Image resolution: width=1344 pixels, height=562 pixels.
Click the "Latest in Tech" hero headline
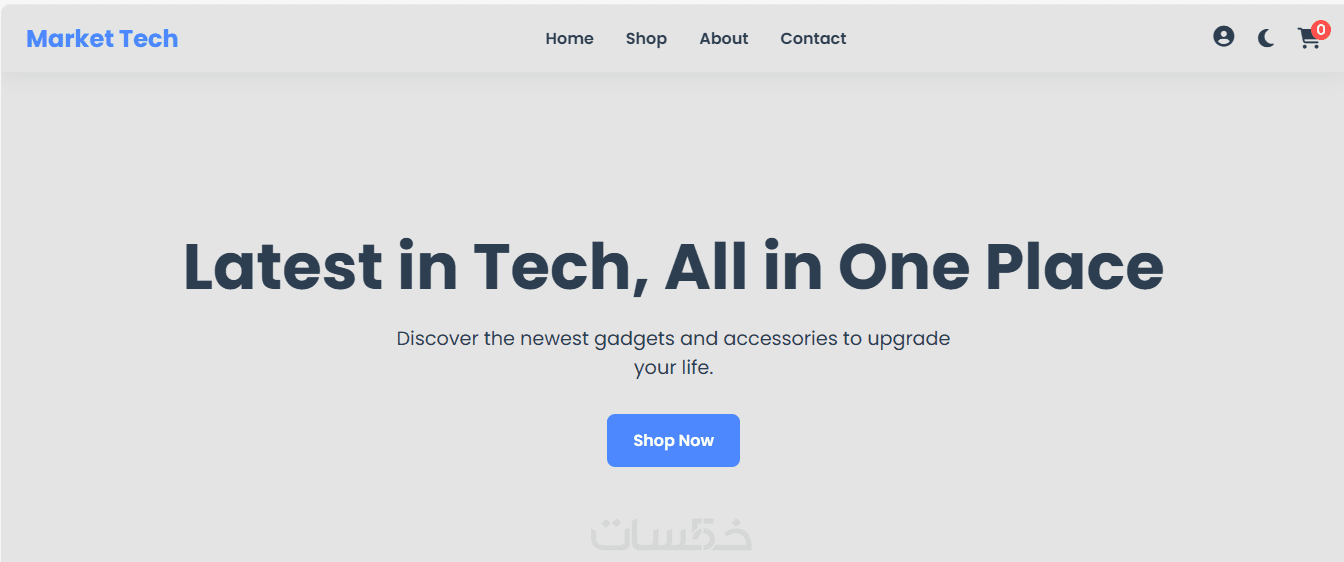tap(673, 267)
